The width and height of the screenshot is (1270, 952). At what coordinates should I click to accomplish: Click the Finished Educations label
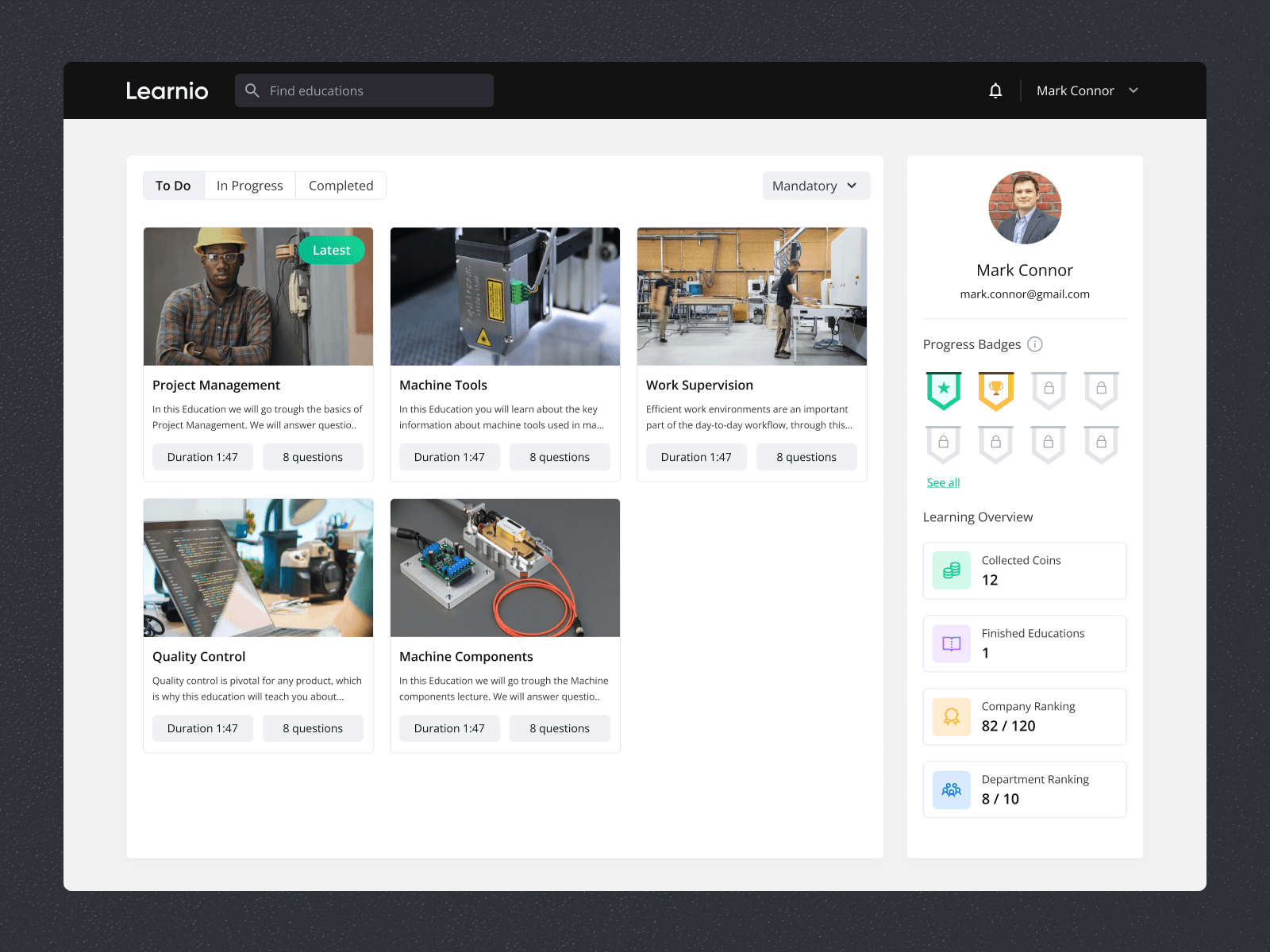pos(1033,633)
